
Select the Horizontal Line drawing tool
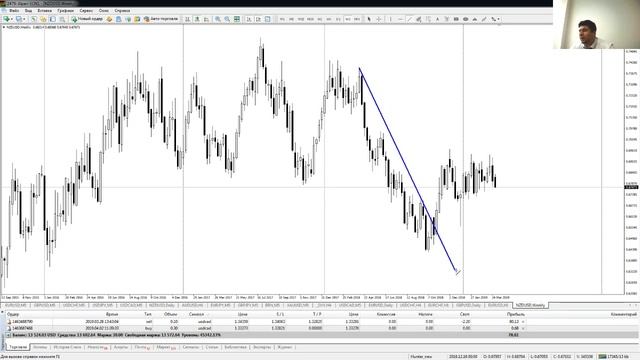(x=400, y=19)
